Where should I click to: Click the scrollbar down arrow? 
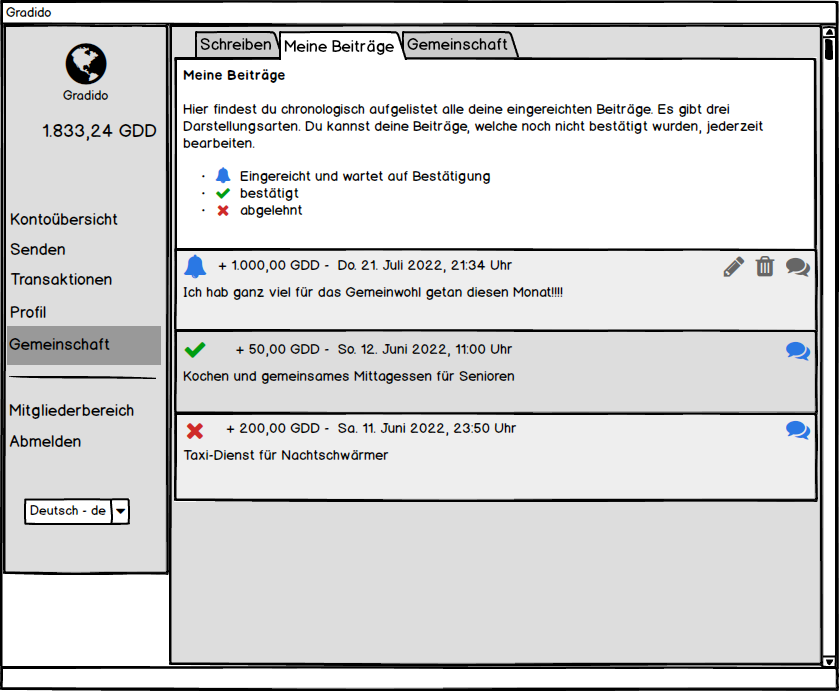tap(828, 661)
